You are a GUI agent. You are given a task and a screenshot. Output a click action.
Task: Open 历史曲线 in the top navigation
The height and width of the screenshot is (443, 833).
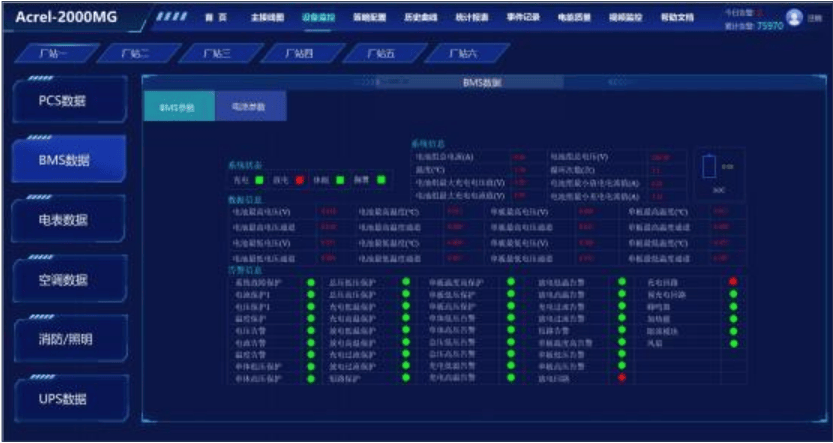pyautogui.click(x=416, y=18)
